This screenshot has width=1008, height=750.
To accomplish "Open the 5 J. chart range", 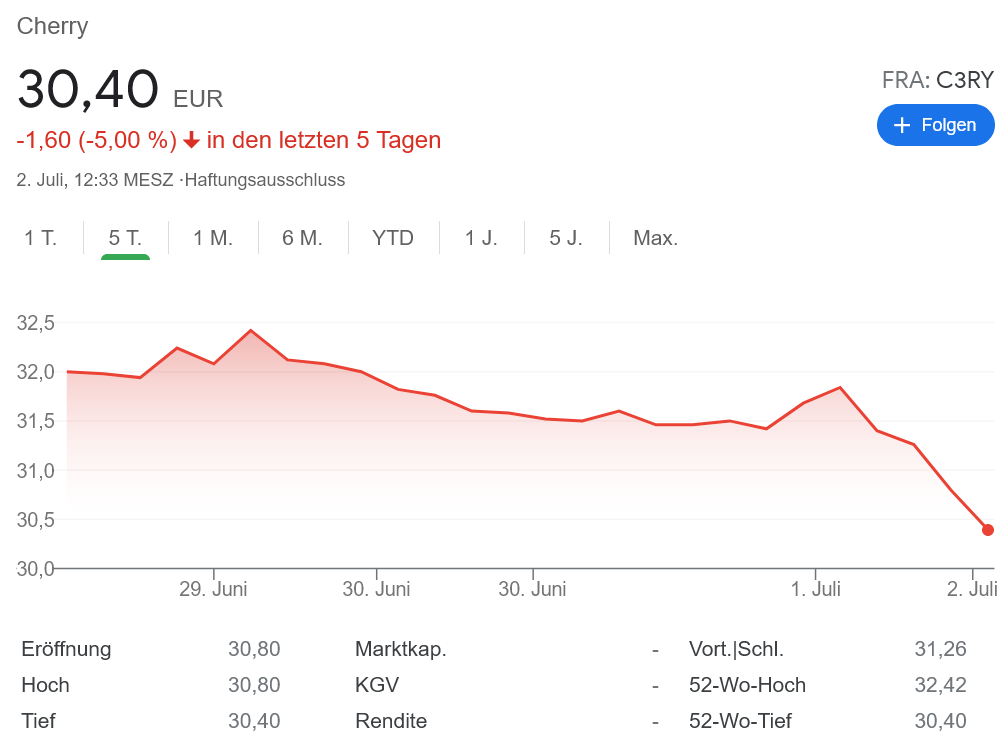I will coord(566,239).
